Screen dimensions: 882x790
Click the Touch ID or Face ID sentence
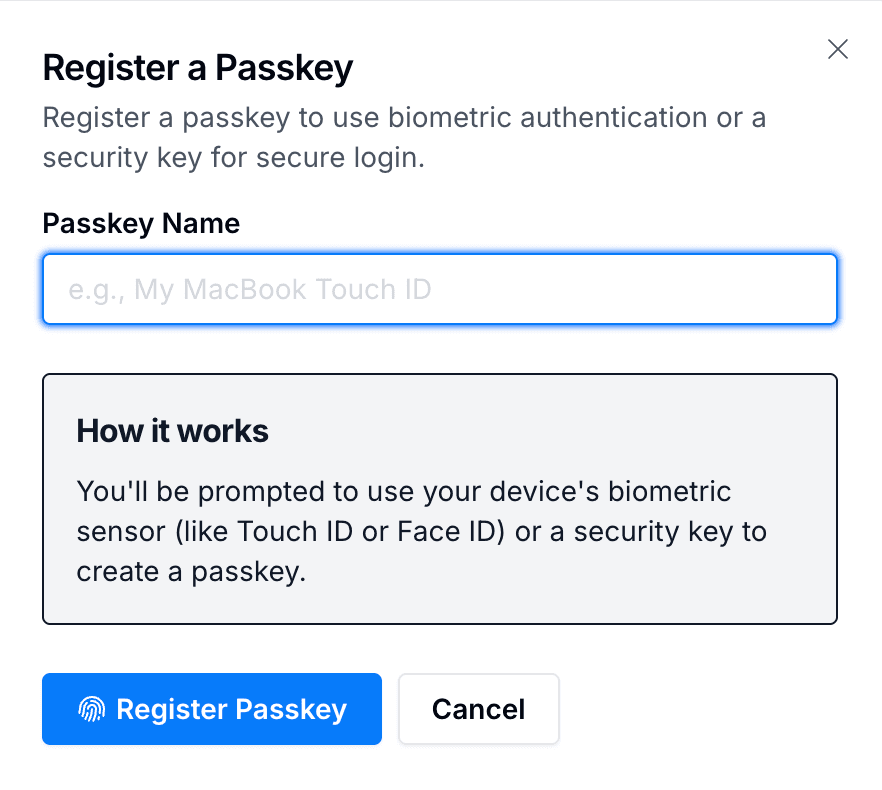coord(421,531)
